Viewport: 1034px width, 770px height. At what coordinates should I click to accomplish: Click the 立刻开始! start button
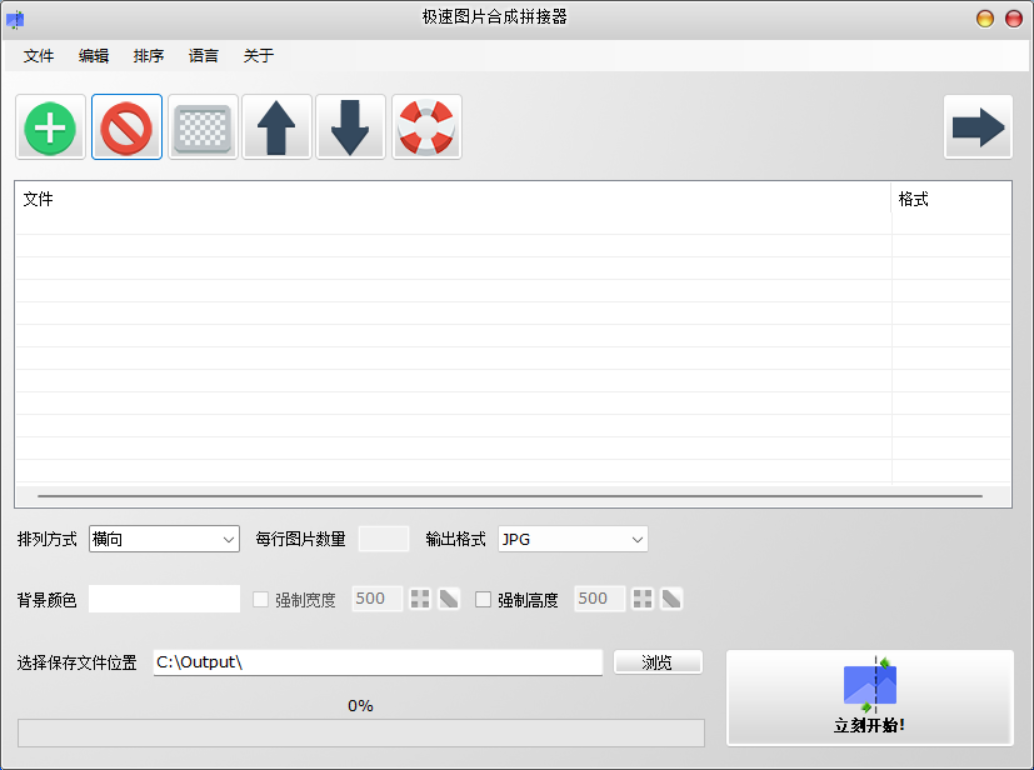click(870, 698)
